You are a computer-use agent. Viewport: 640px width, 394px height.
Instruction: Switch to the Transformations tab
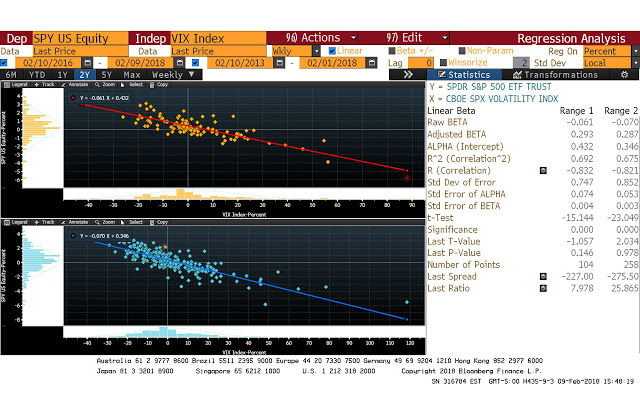point(556,75)
